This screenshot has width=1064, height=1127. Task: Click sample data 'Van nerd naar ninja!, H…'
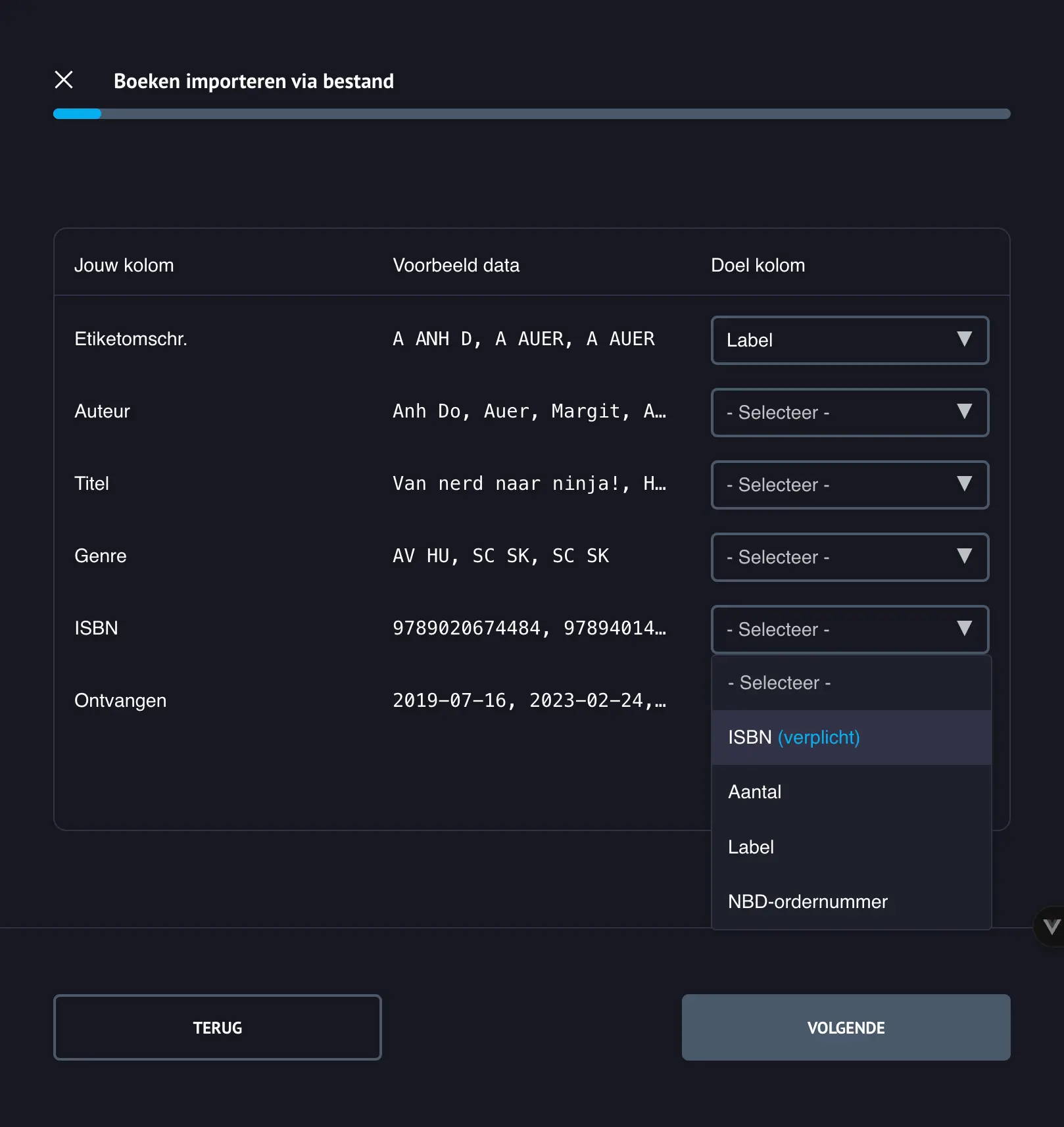click(x=529, y=484)
